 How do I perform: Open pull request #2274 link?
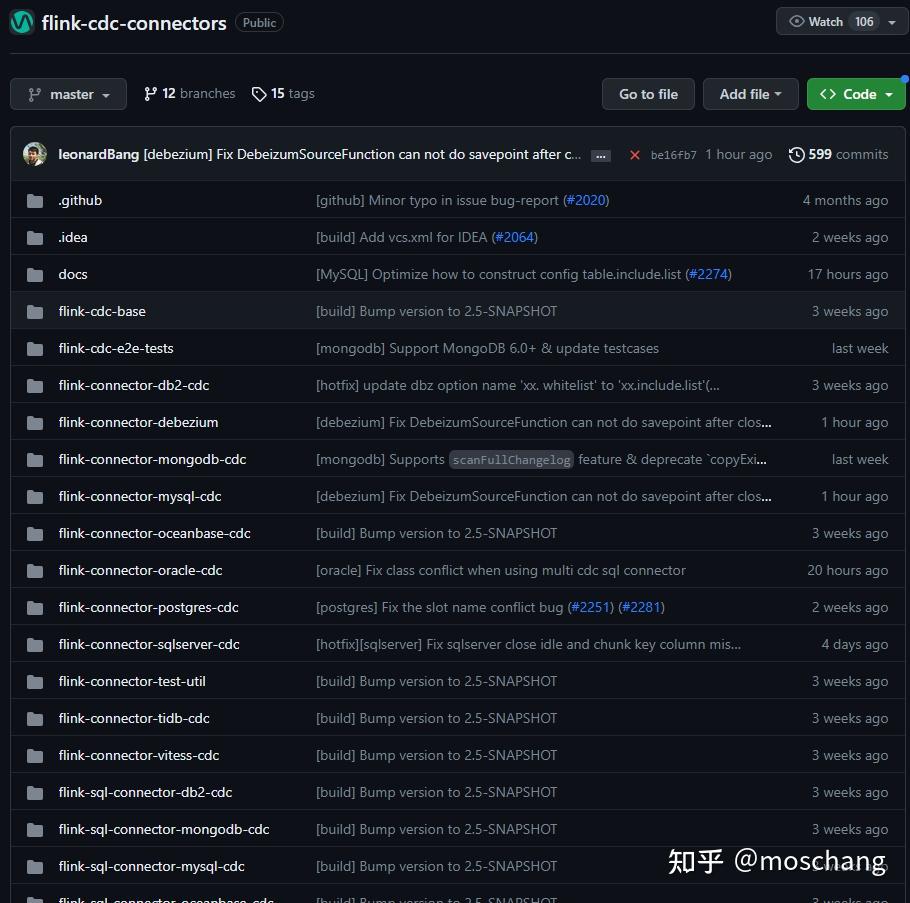pos(708,274)
